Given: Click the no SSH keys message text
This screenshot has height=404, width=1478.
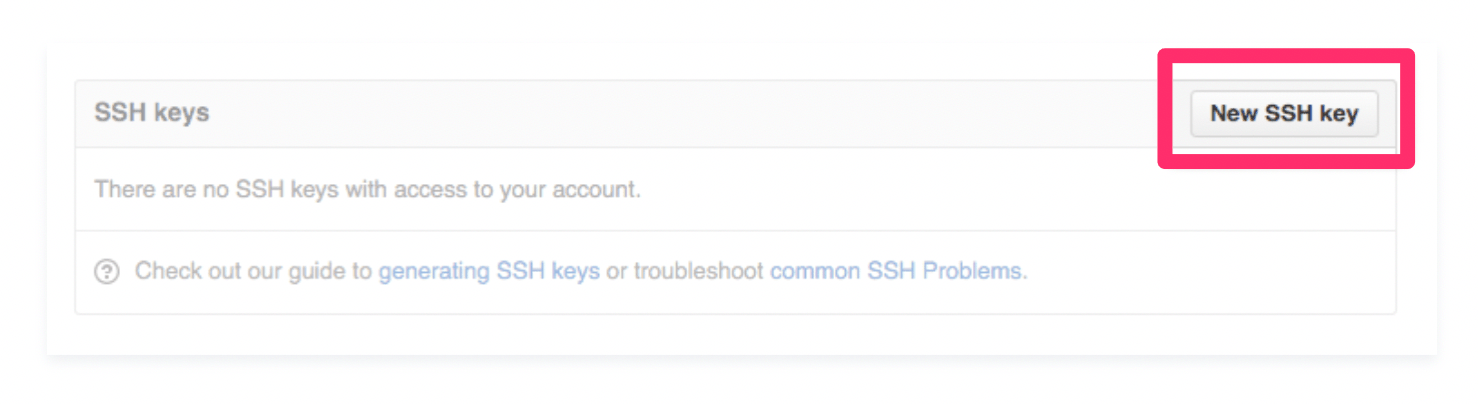Looking at the screenshot, I should (367, 189).
